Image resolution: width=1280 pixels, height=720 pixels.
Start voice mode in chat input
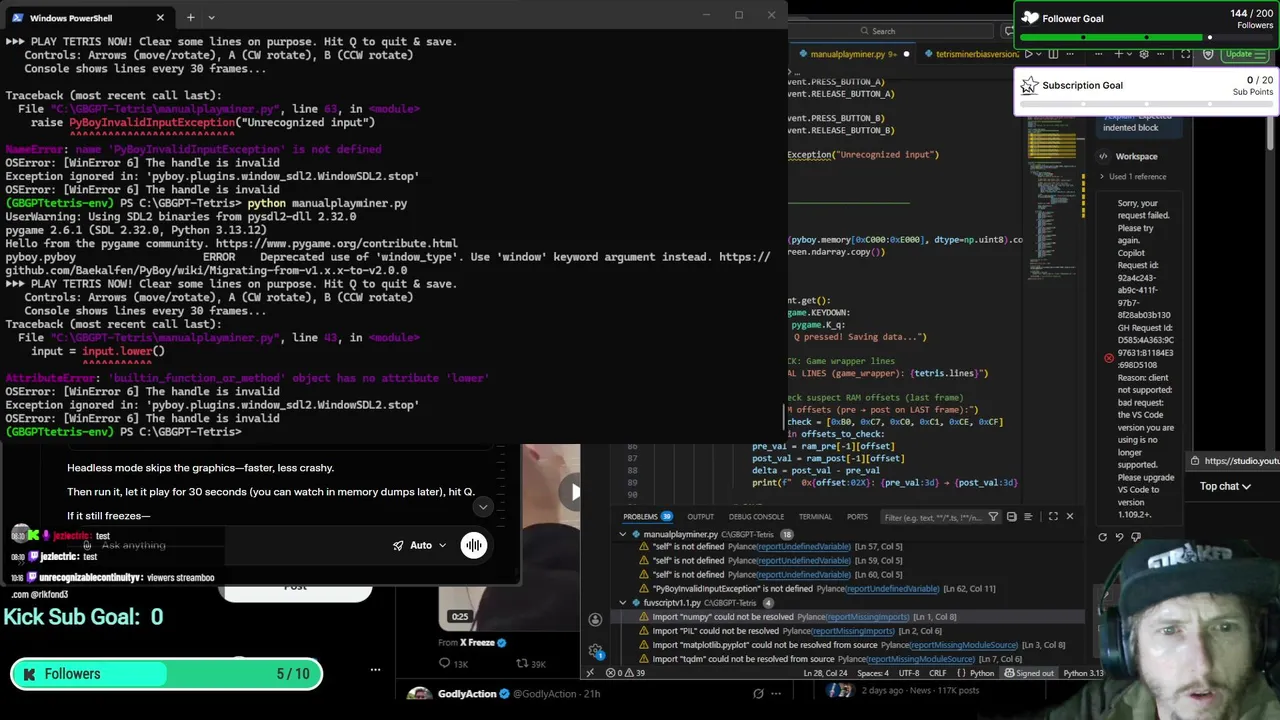tap(473, 545)
